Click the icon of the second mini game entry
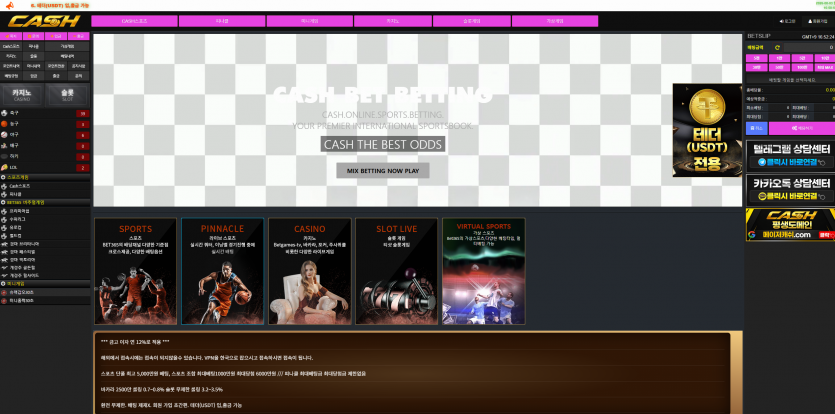Image resolution: width=835 pixels, height=414 pixels. pos(4,301)
